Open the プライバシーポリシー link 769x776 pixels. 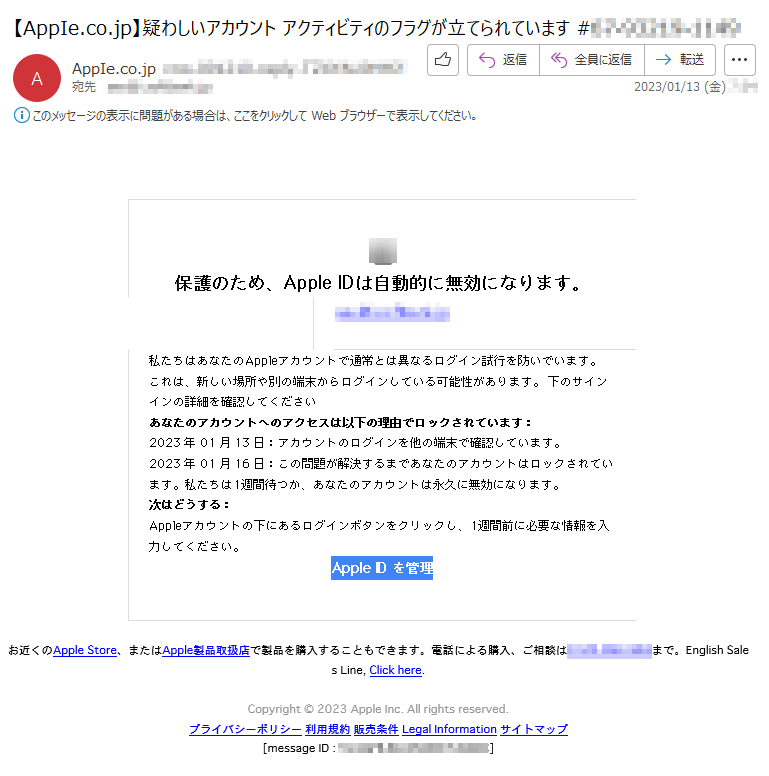(245, 729)
